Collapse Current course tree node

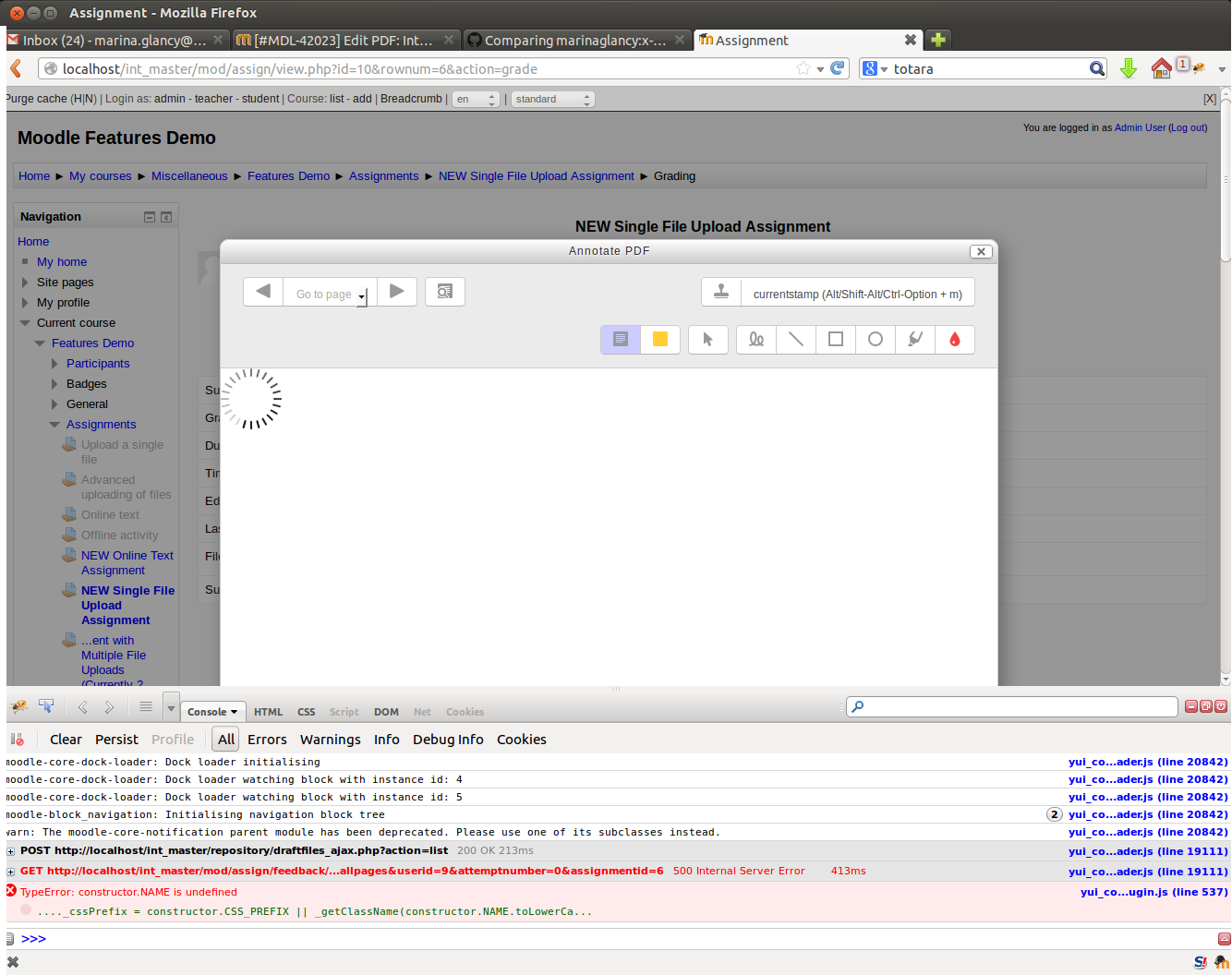pos(25,323)
